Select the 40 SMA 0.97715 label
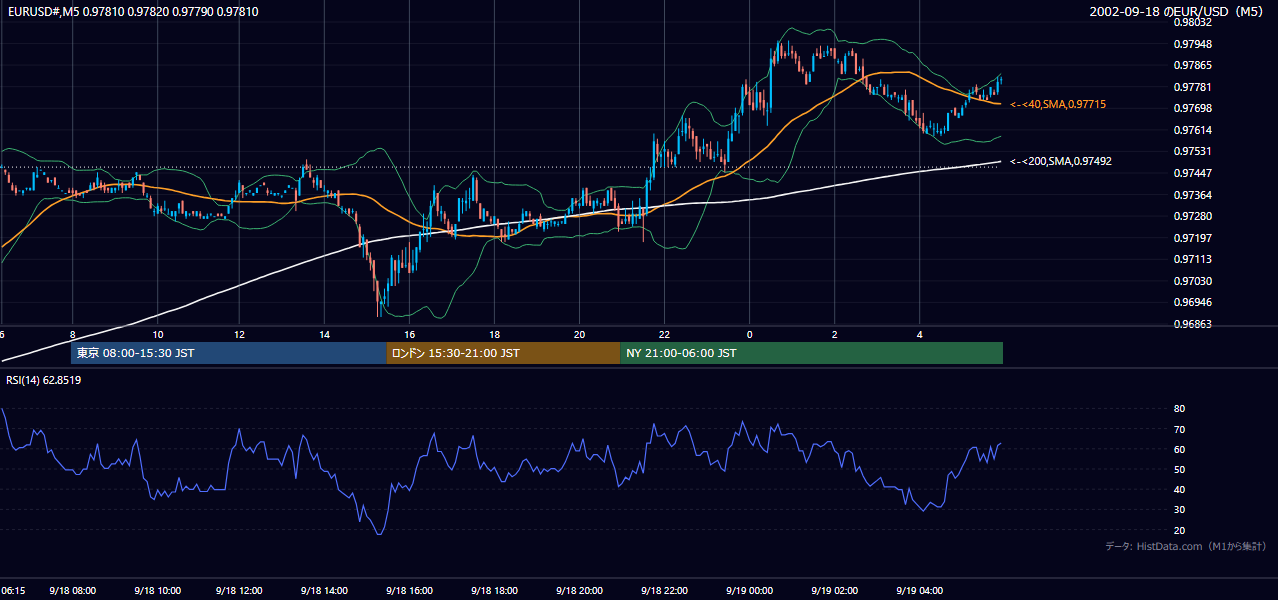Viewport: 1278px width, 600px height. point(1058,104)
